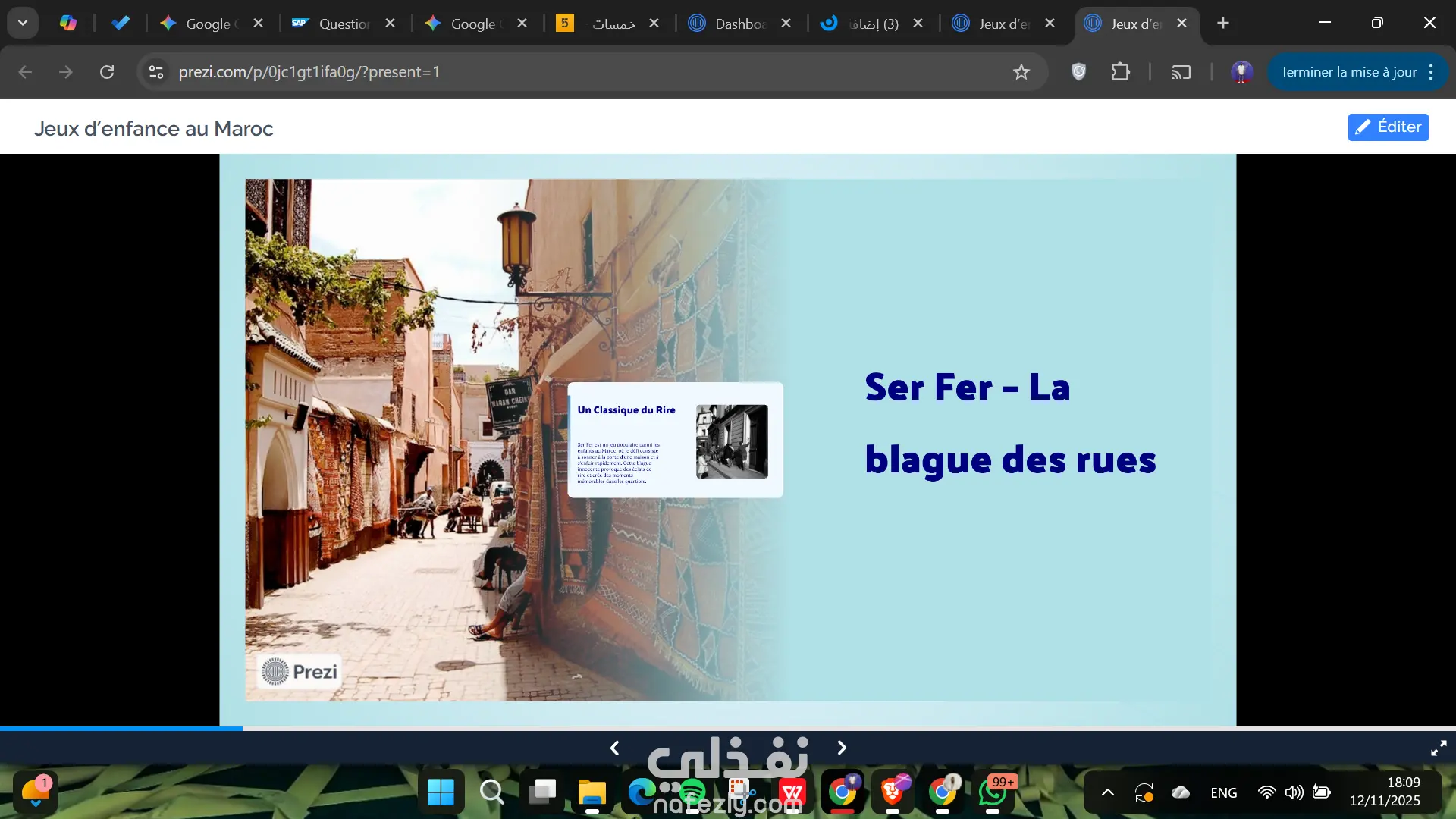Click Terminer la mise à jour button
The width and height of the screenshot is (1456, 819).
(1348, 72)
